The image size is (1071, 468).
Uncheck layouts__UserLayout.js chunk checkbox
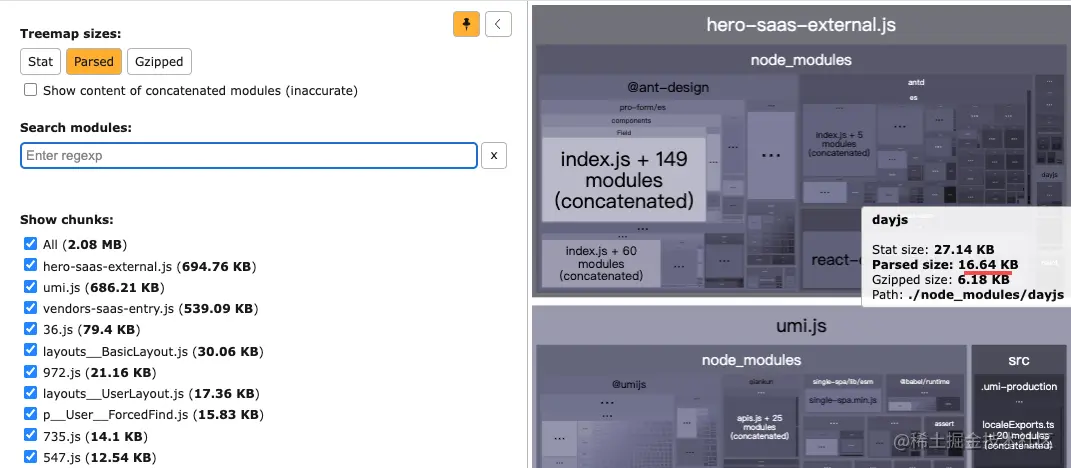[x=30, y=393]
